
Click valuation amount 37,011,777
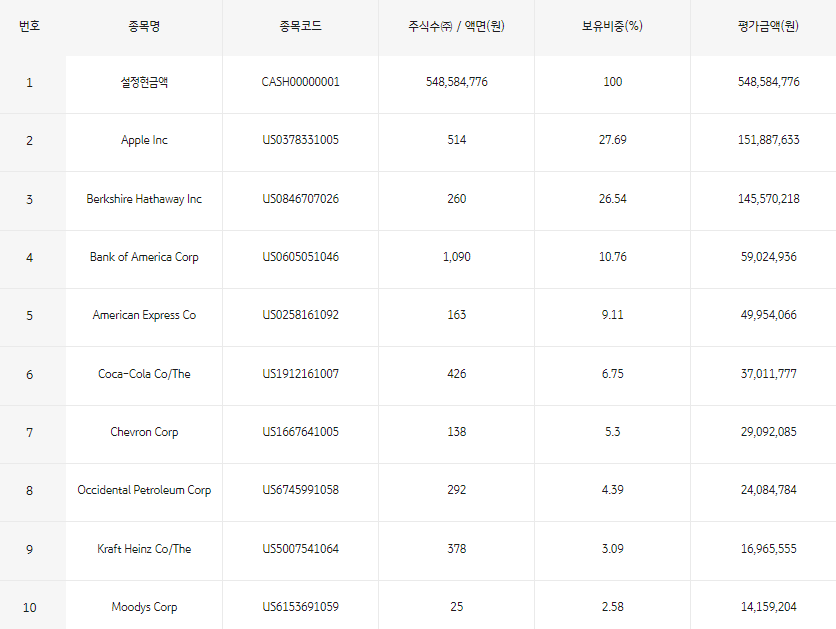(768, 374)
